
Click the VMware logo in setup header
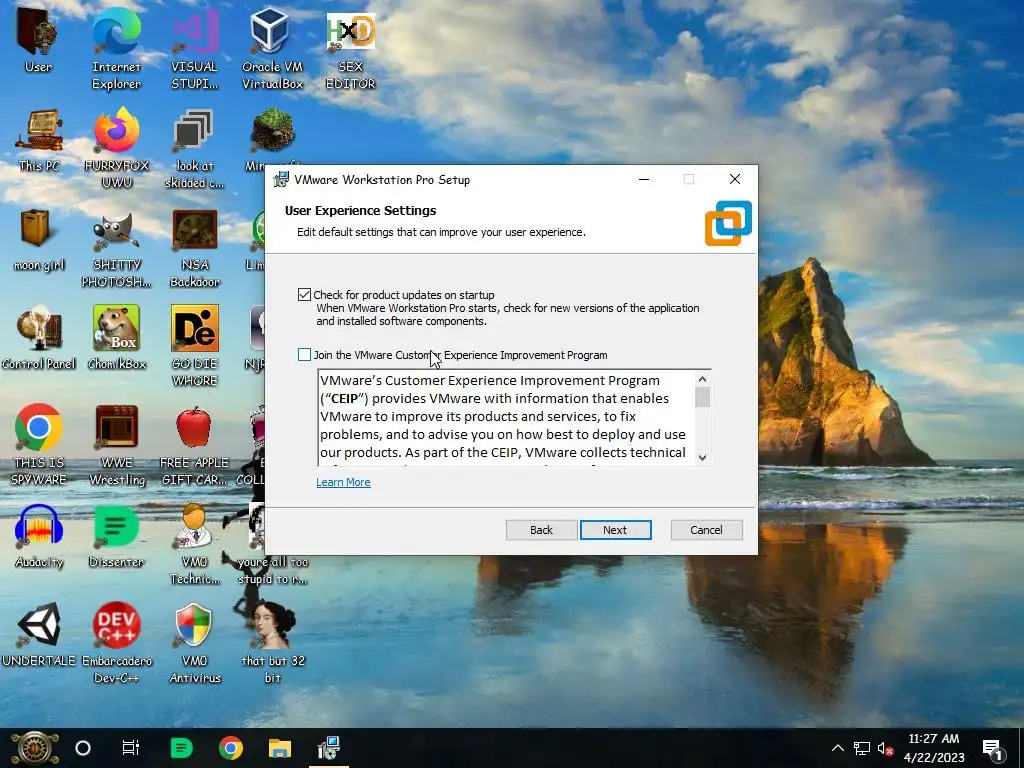click(728, 223)
